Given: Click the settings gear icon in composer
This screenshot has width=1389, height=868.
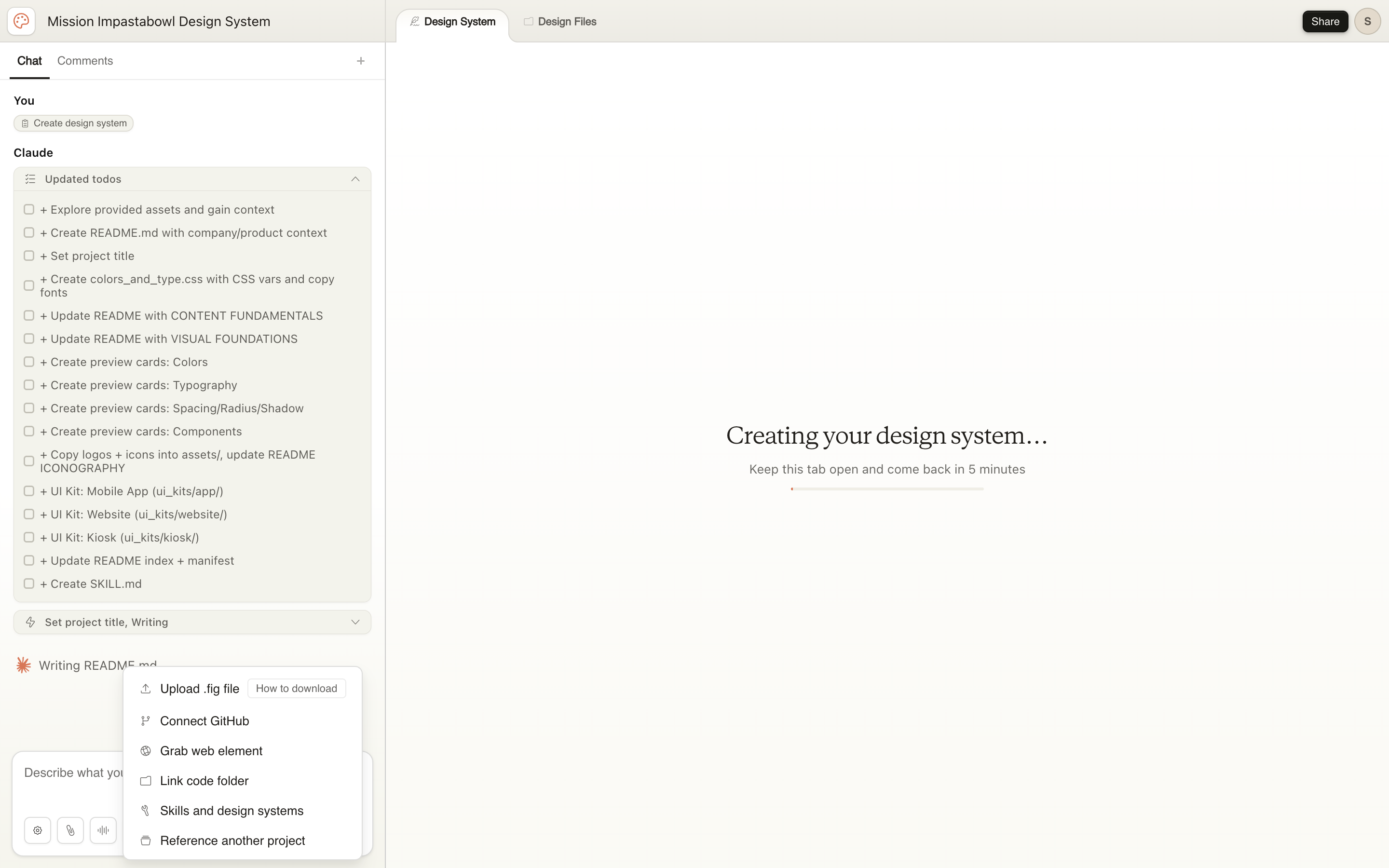Looking at the screenshot, I should coord(38,830).
